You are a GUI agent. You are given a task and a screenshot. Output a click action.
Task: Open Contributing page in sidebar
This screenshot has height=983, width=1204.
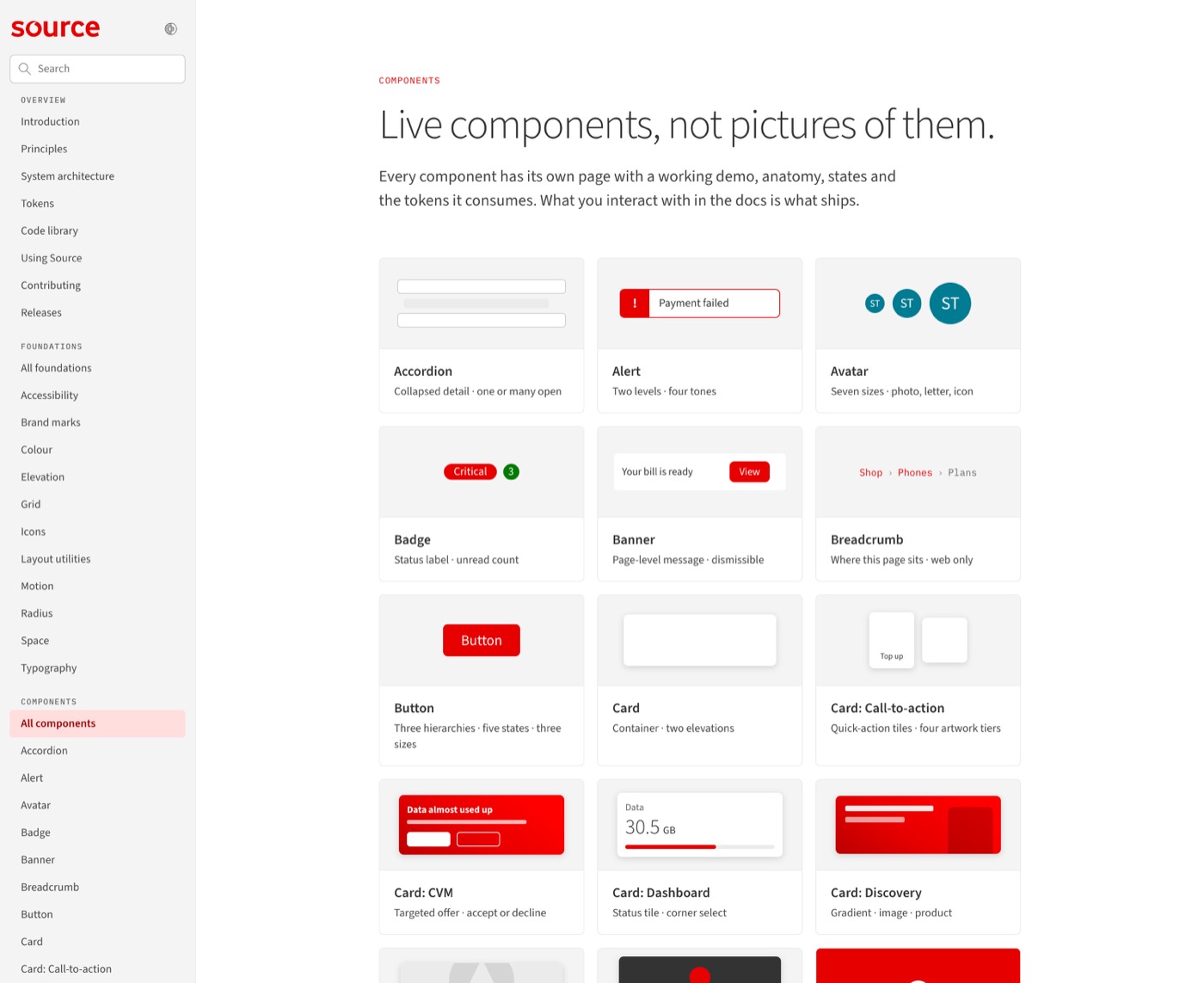51,286
